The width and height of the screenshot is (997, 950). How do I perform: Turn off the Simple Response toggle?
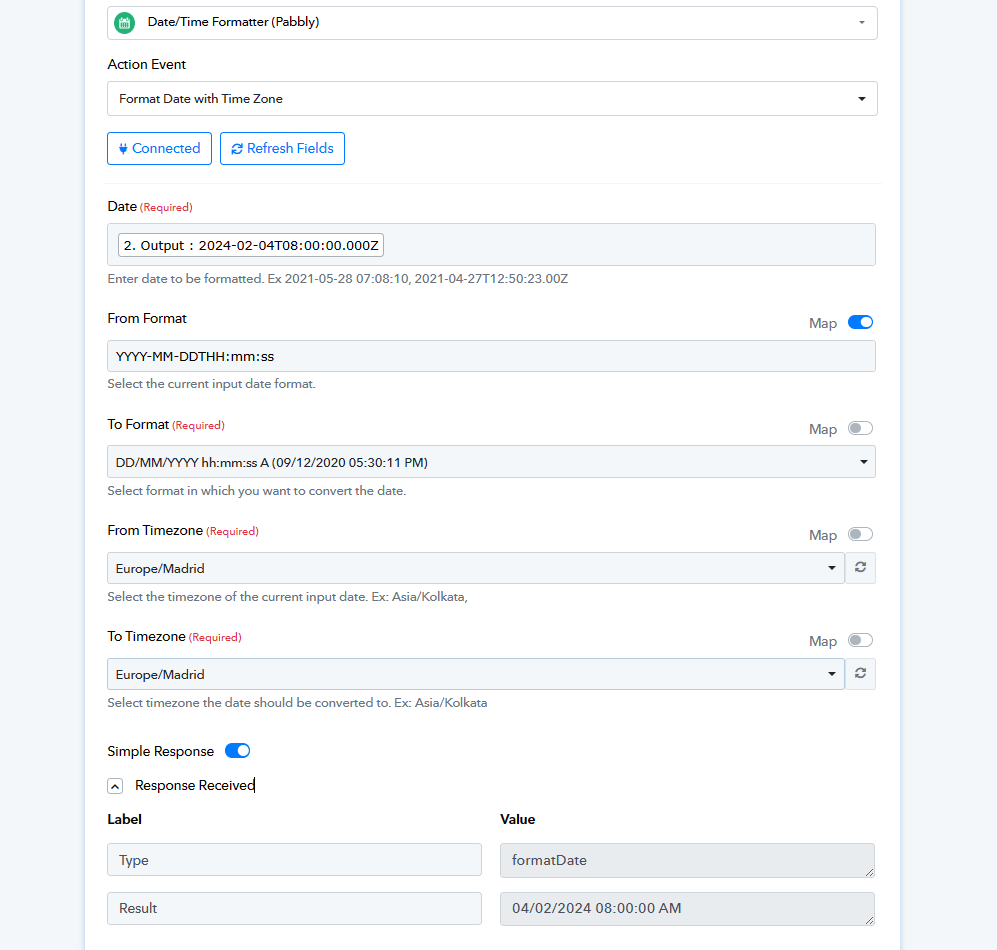(238, 751)
